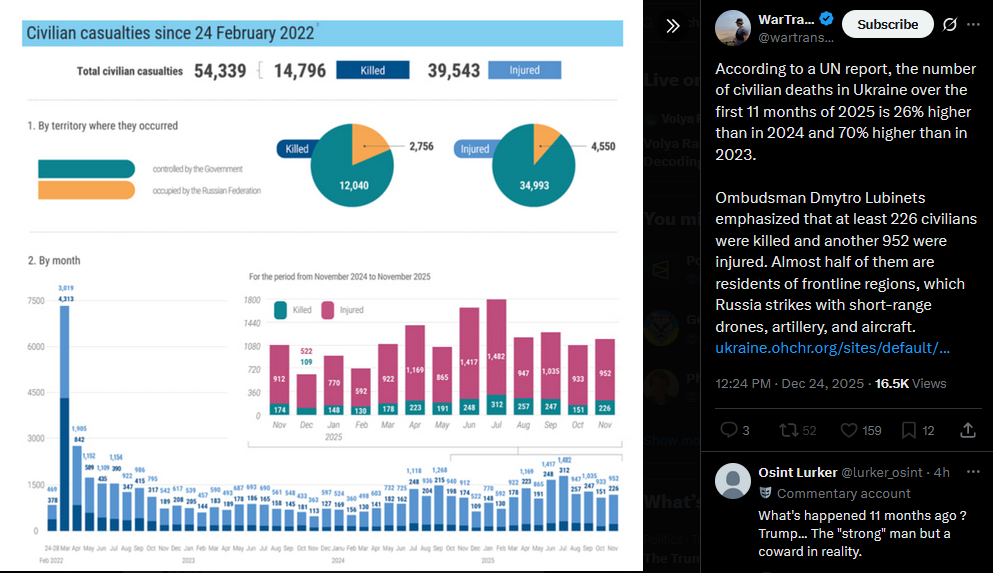
Task: Share the post via upload icon
Action: pyautogui.click(x=968, y=430)
